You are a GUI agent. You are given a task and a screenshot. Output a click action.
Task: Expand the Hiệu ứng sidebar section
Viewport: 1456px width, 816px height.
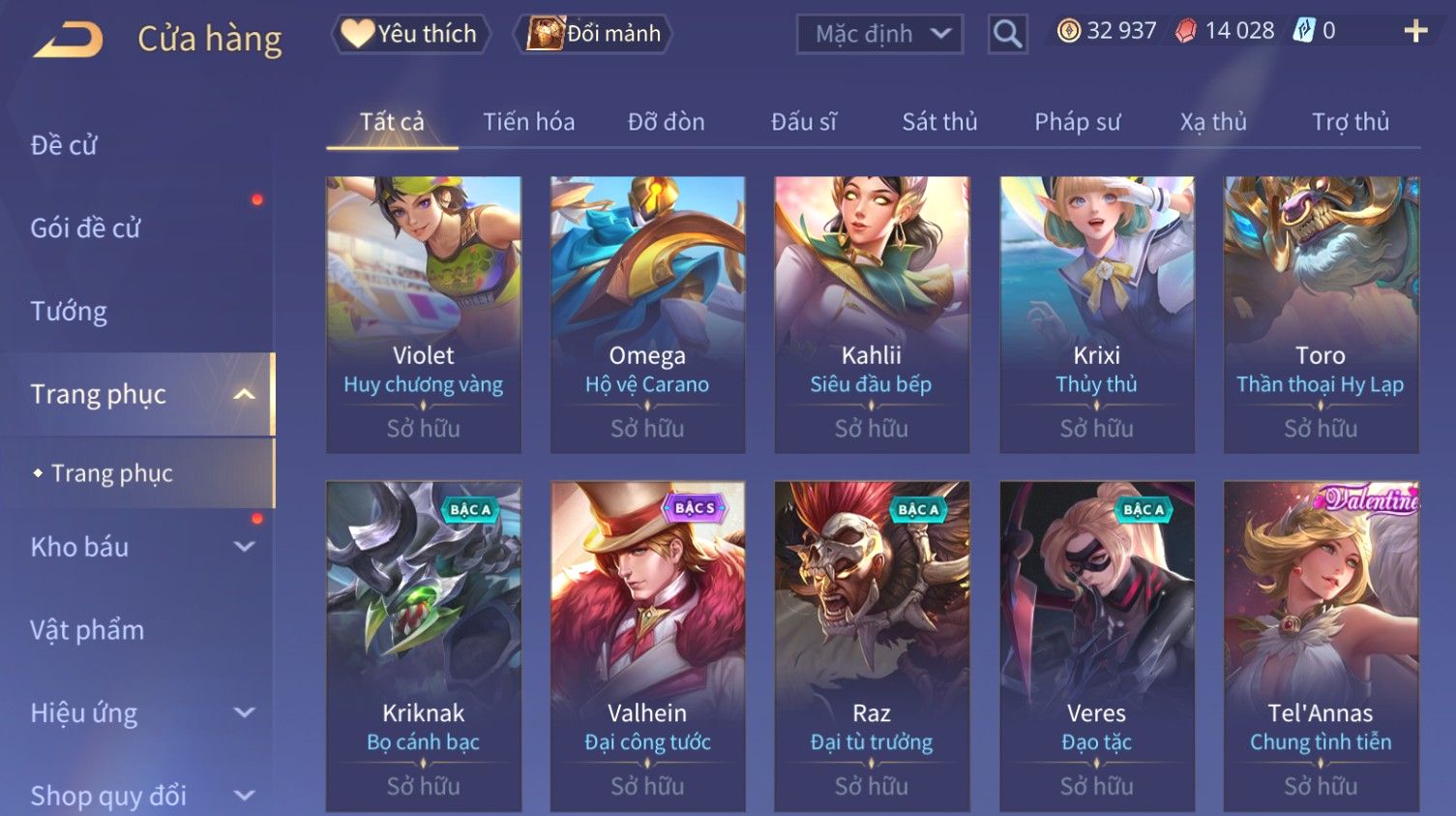[245, 713]
